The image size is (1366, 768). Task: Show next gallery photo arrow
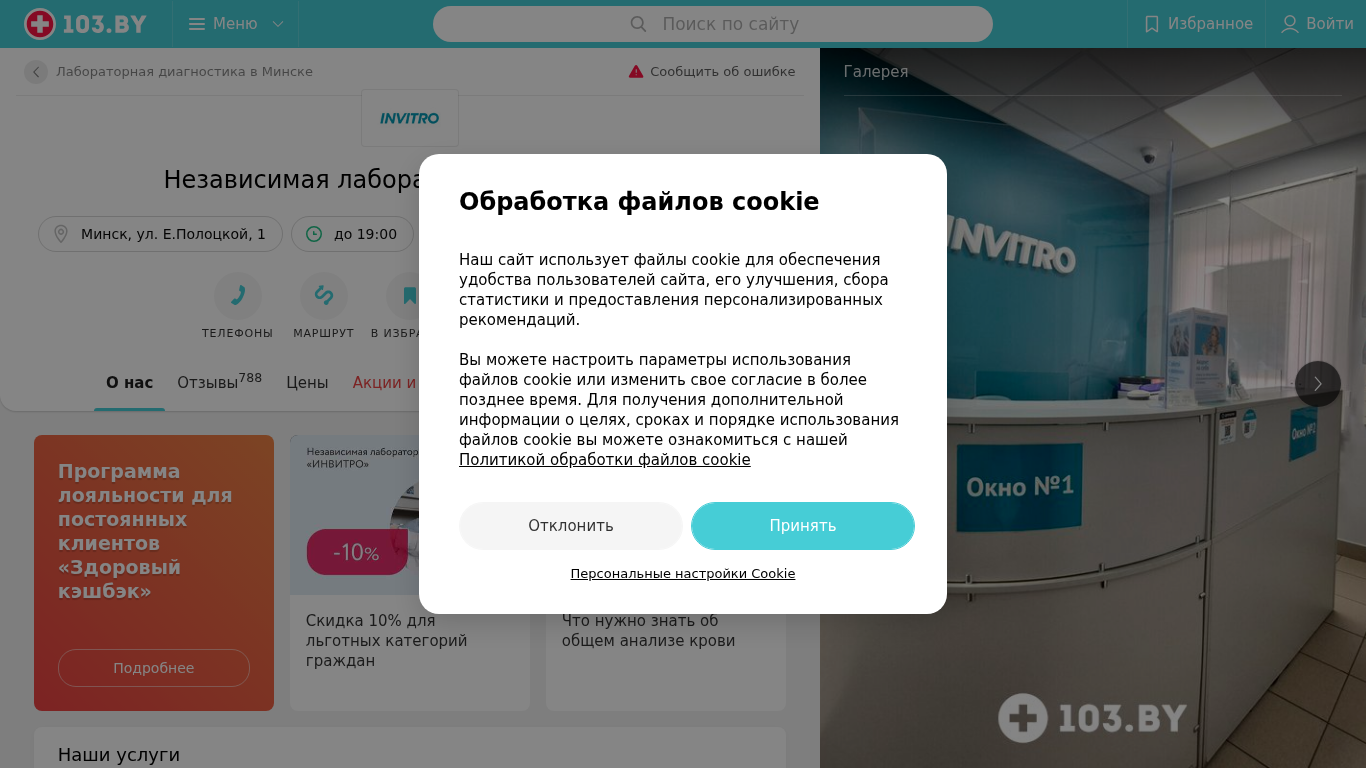pos(1318,384)
